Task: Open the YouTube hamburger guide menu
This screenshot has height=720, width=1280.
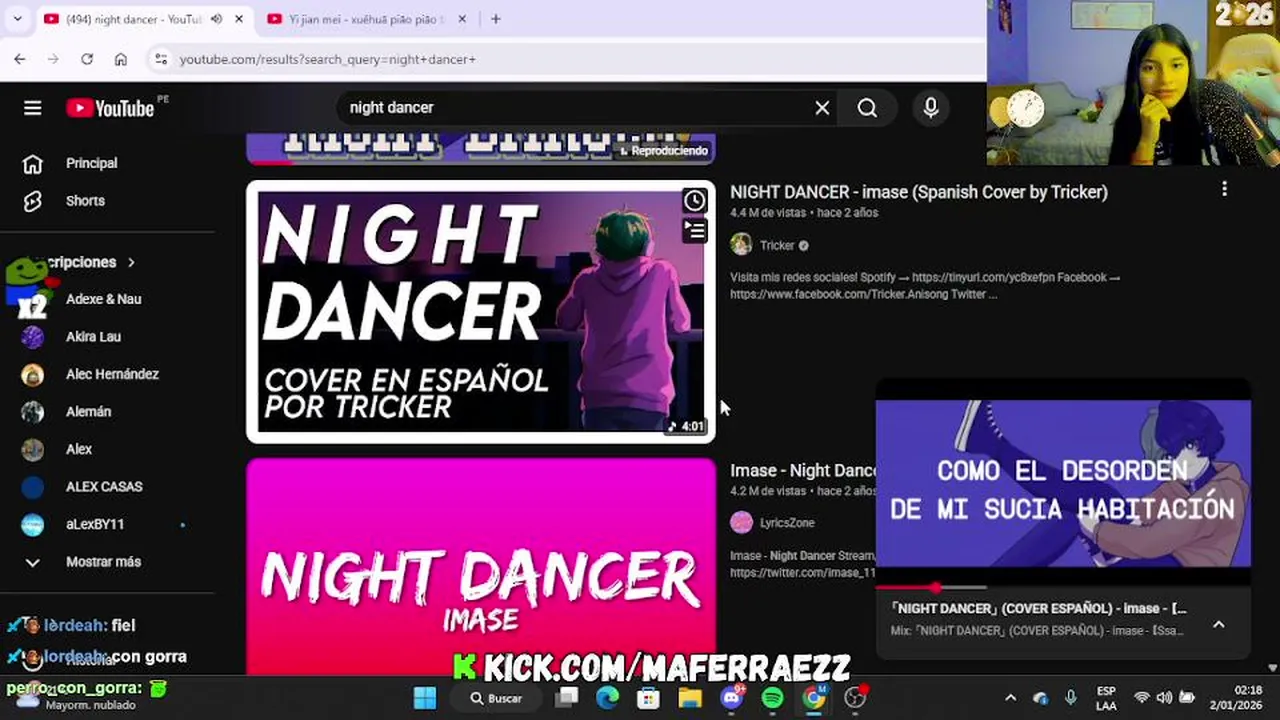Action: pos(32,108)
